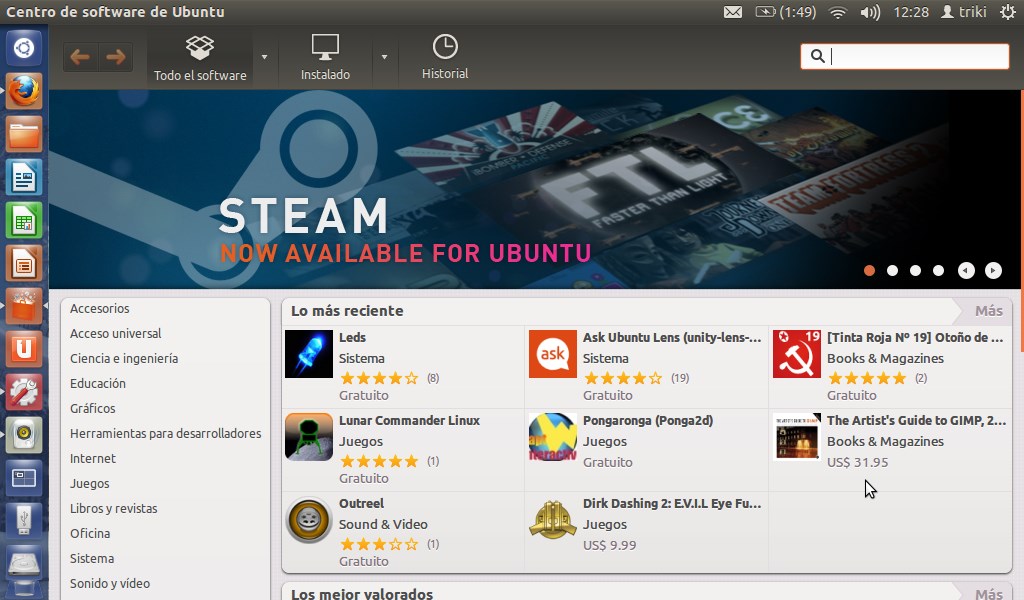Screen dimensions: 1024x600
Task: Click the speaker application launcher icon
Action: pyautogui.click(x=24, y=435)
